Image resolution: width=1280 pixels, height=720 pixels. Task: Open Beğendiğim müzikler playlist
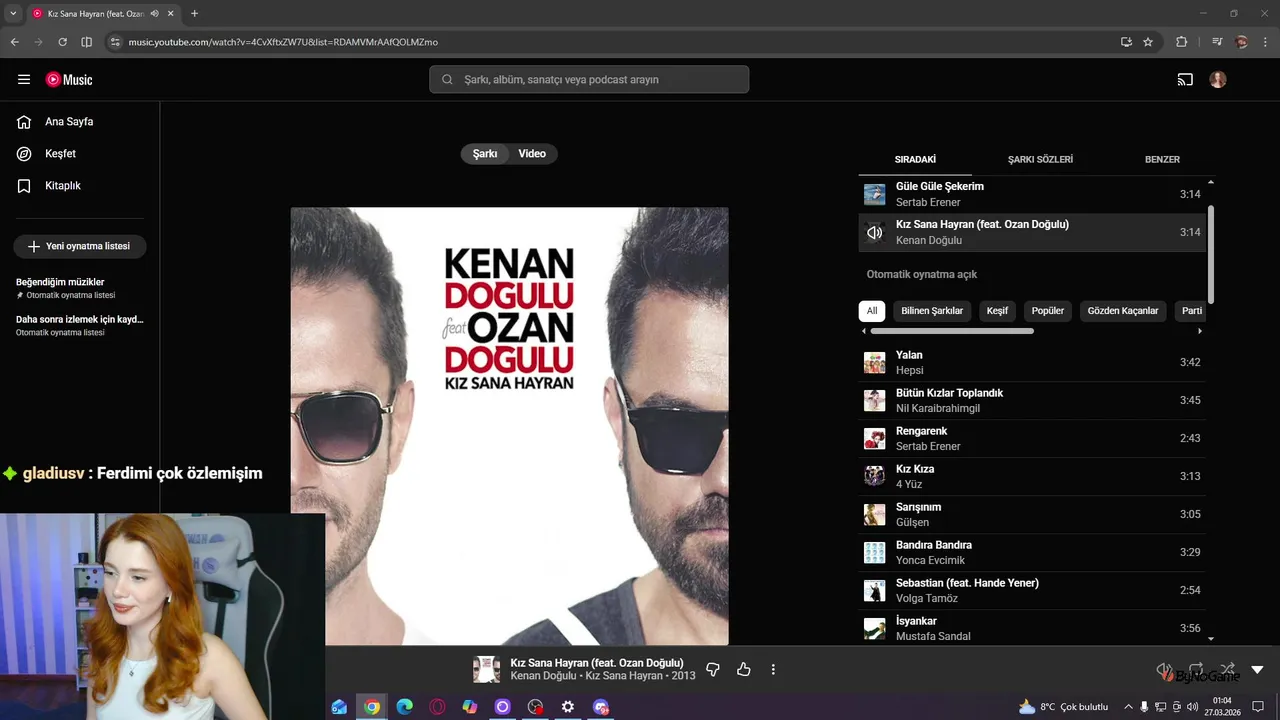(80, 288)
